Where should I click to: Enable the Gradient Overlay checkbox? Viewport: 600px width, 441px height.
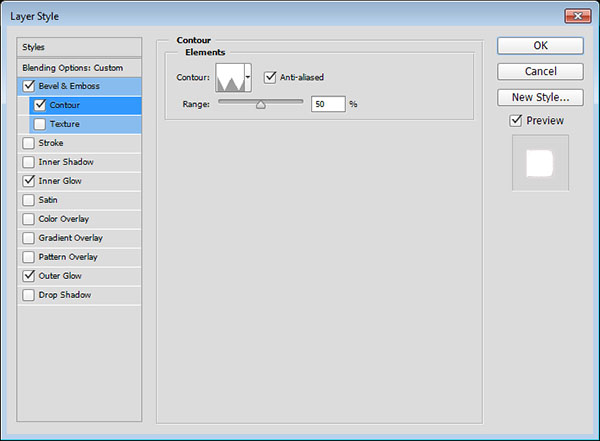29,238
